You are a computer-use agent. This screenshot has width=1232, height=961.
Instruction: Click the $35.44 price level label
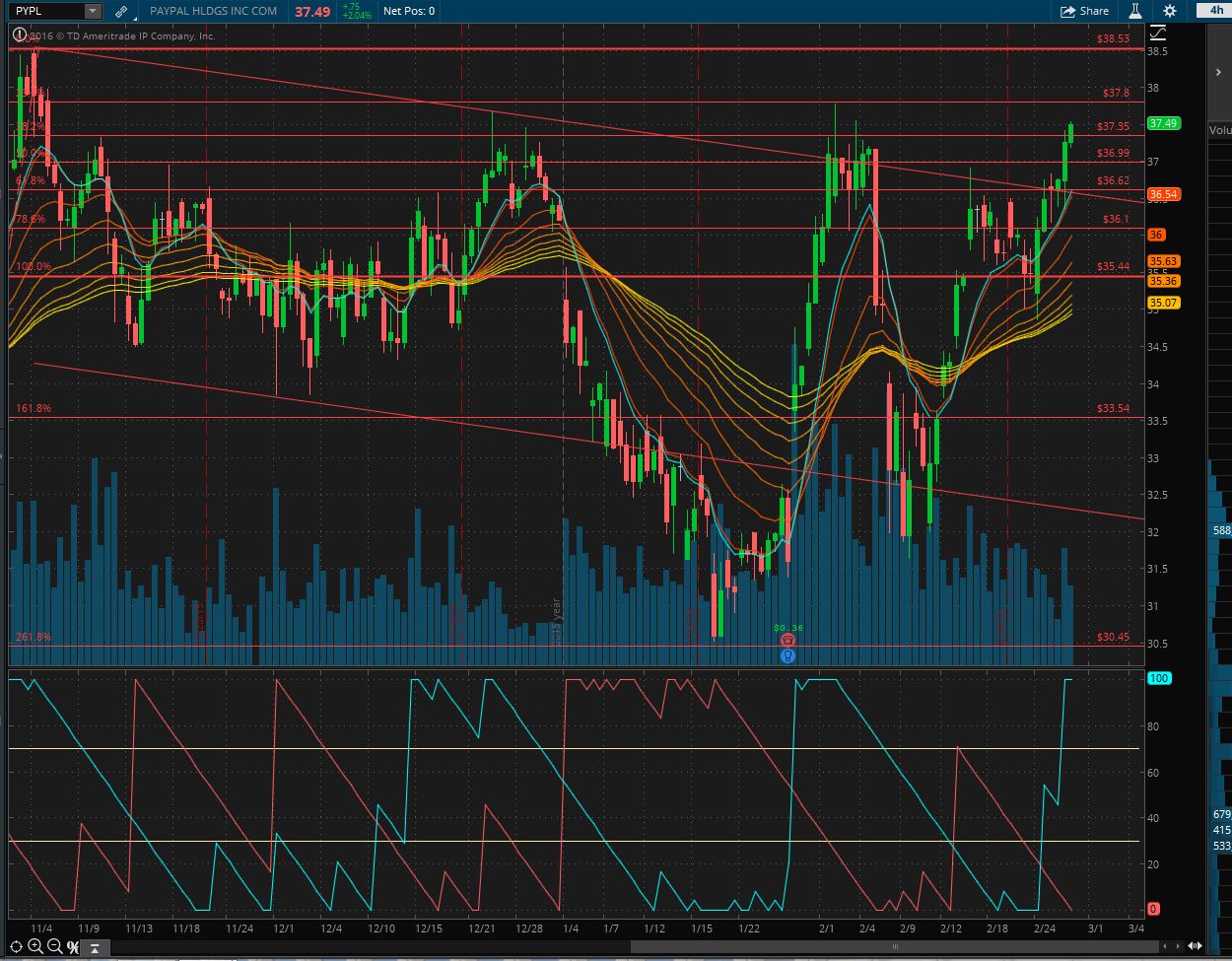click(1113, 267)
